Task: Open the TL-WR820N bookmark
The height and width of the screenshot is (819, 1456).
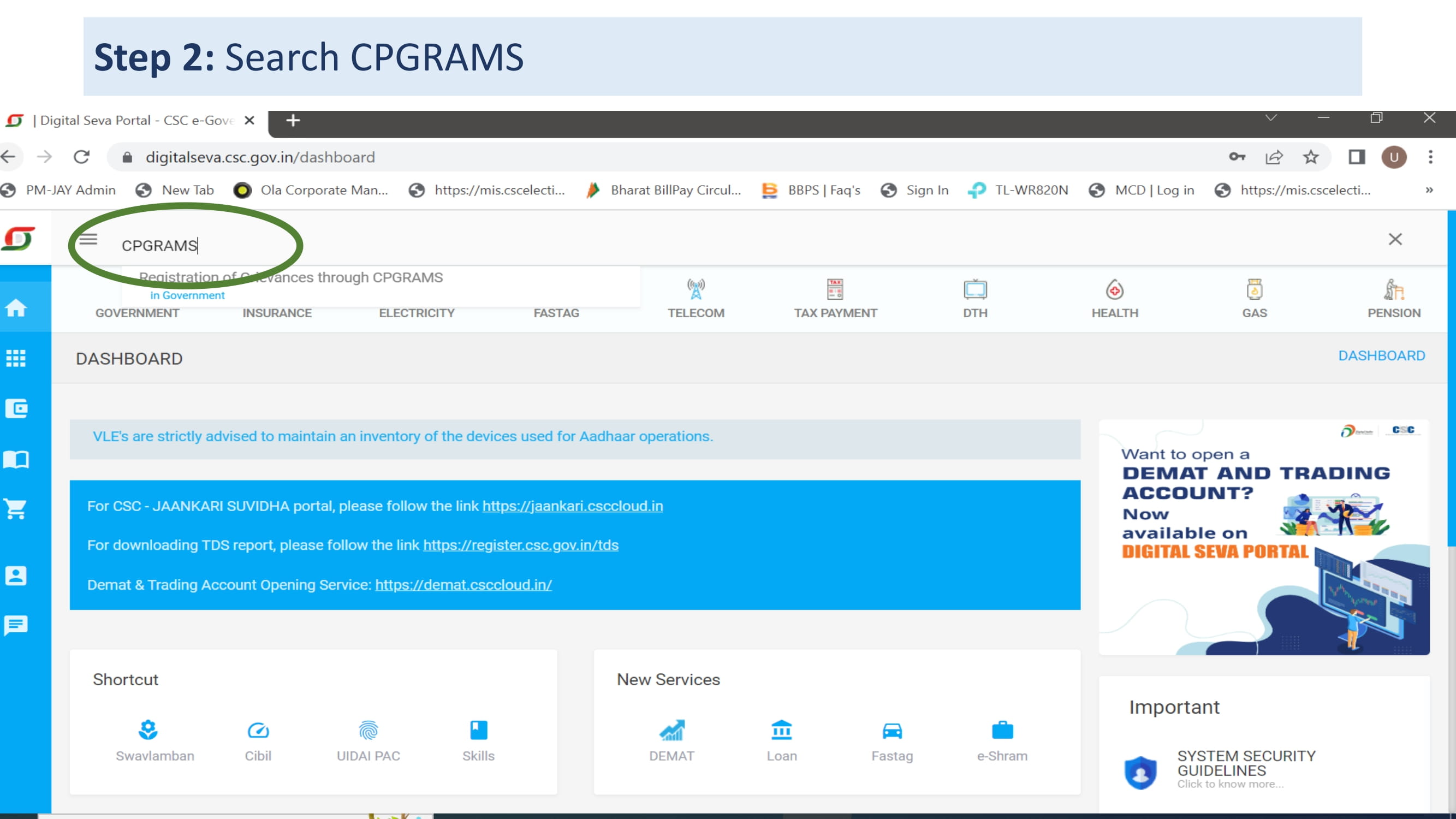Action: pos(1019,190)
